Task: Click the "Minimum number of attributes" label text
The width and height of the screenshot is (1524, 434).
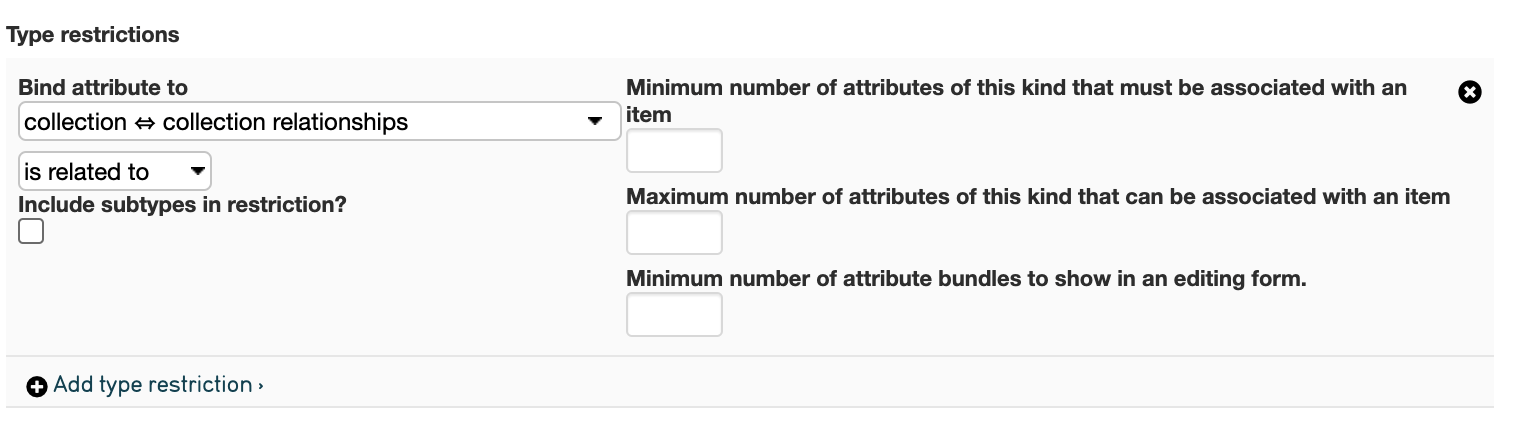Action: (1016, 88)
